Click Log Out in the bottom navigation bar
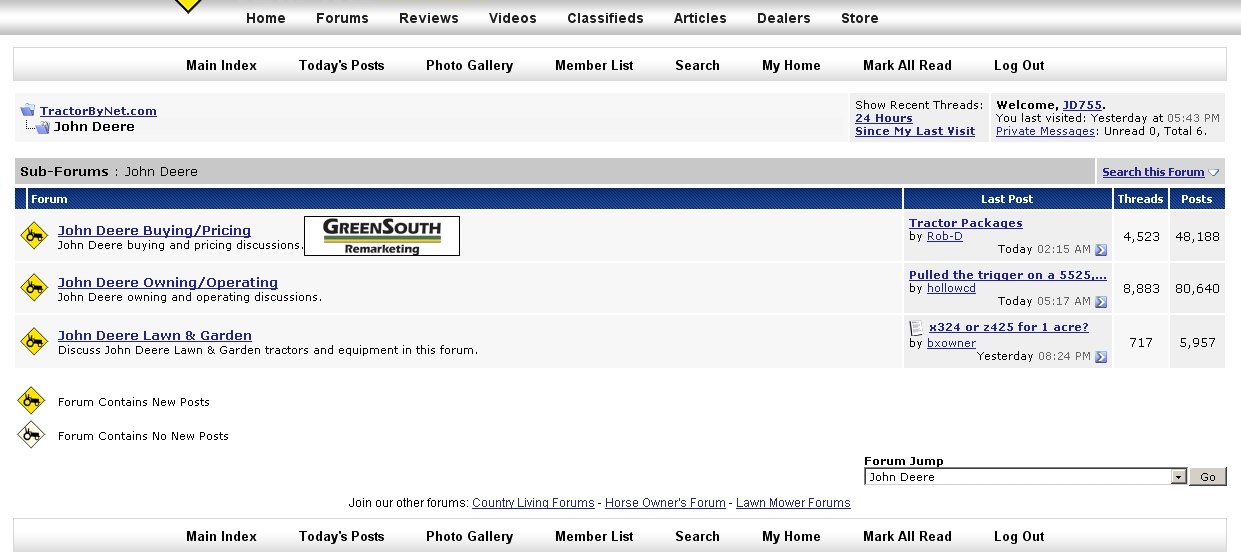 pos(1019,536)
